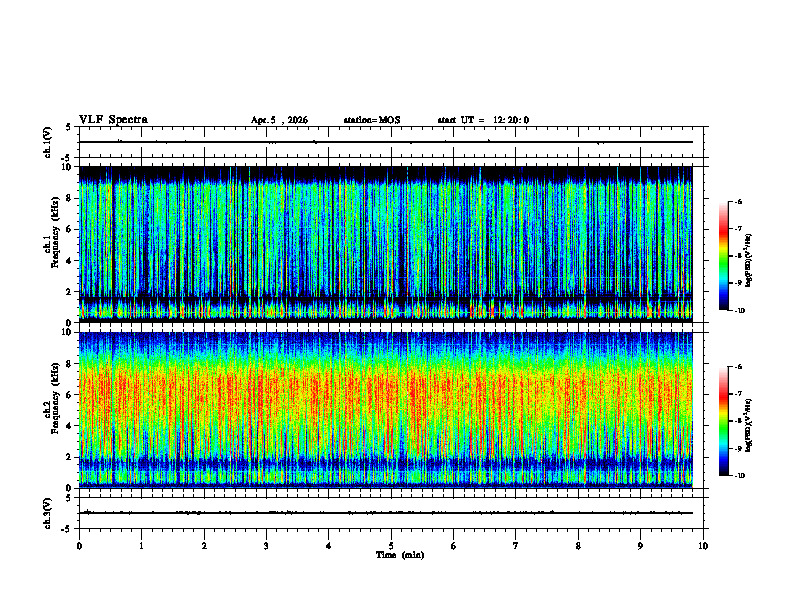Screen dimensions: 792x612
Task: Select the date text "Apr. 5, 2026"
Action: 279,120
